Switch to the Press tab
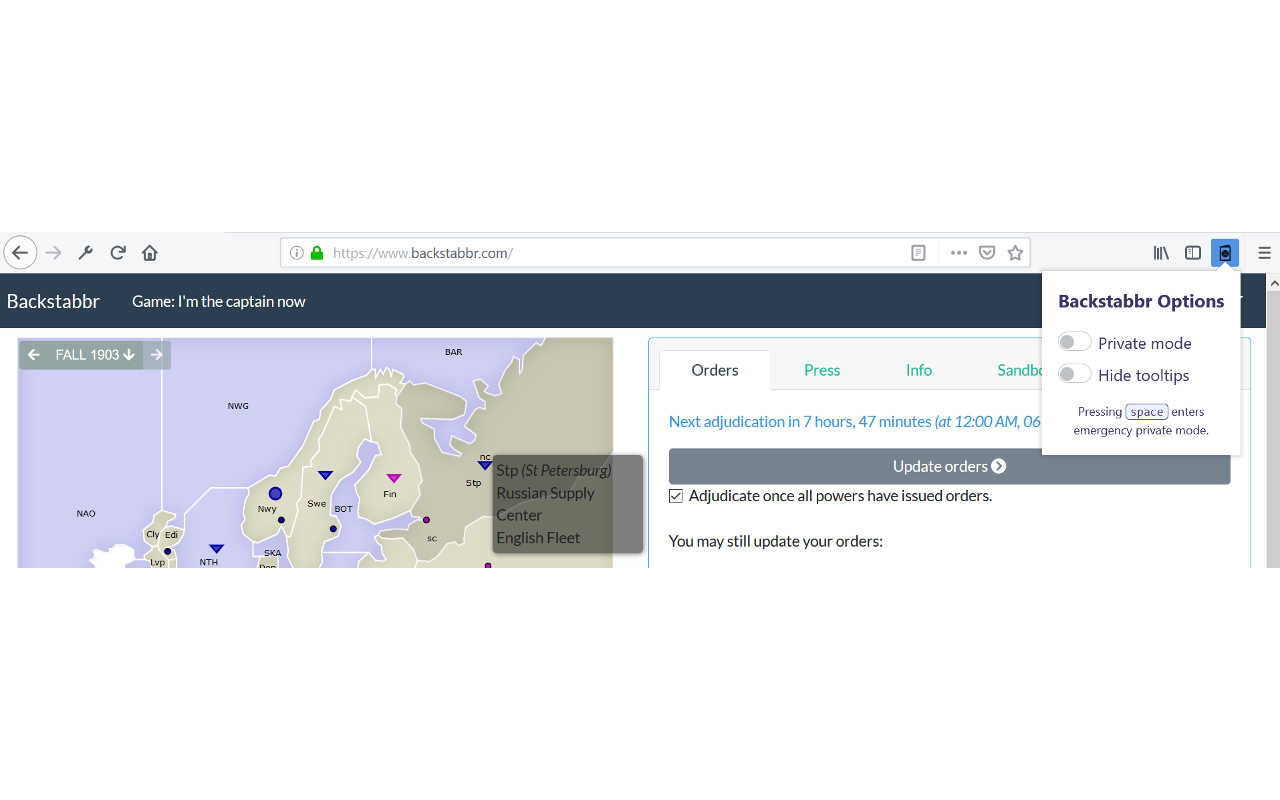The height and width of the screenshot is (800, 1280). click(822, 370)
